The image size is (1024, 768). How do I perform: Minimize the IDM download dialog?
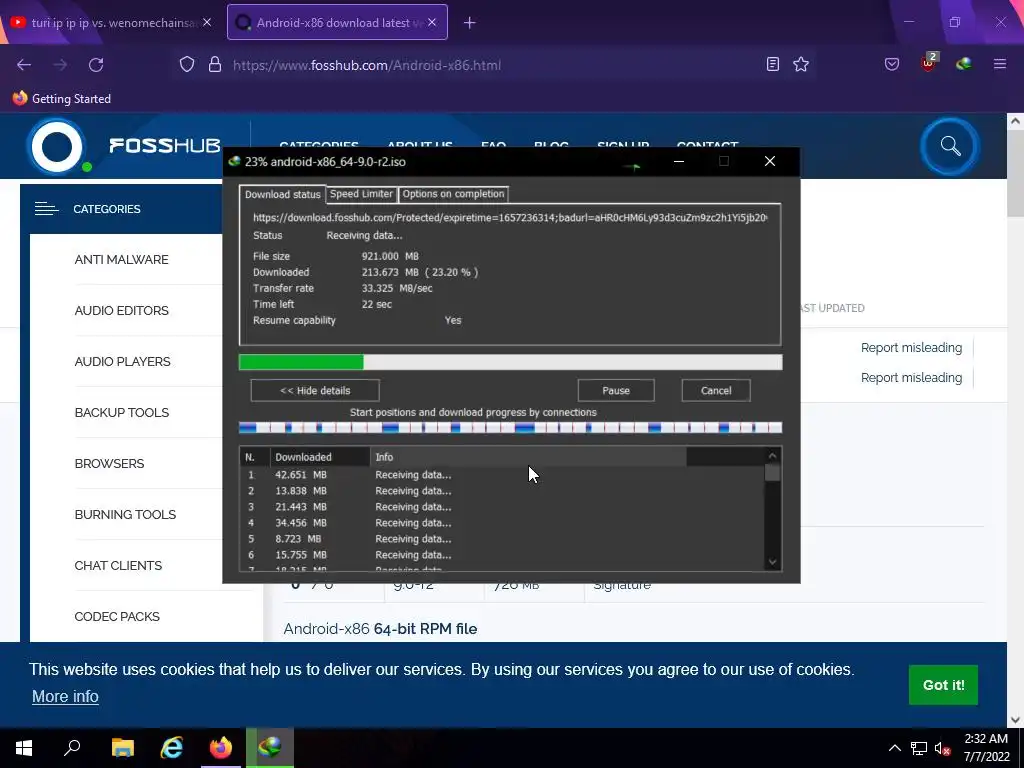679,161
